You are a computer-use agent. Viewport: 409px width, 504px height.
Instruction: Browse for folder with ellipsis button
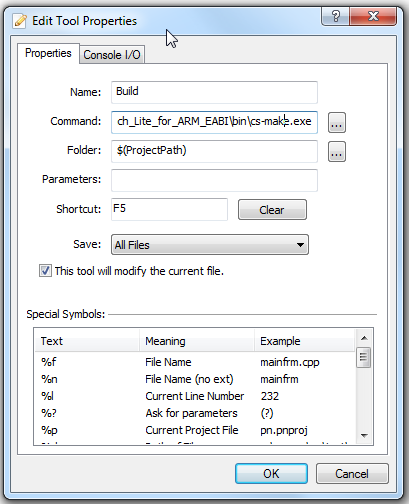coord(337,152)
